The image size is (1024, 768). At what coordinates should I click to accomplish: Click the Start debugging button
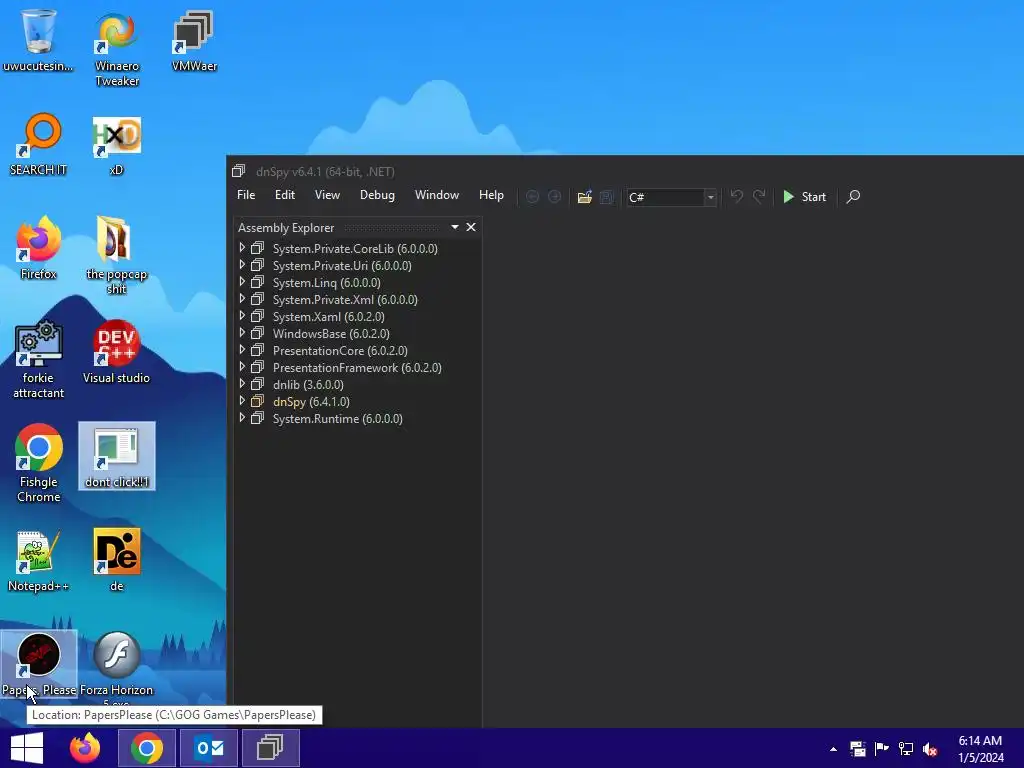805,197
